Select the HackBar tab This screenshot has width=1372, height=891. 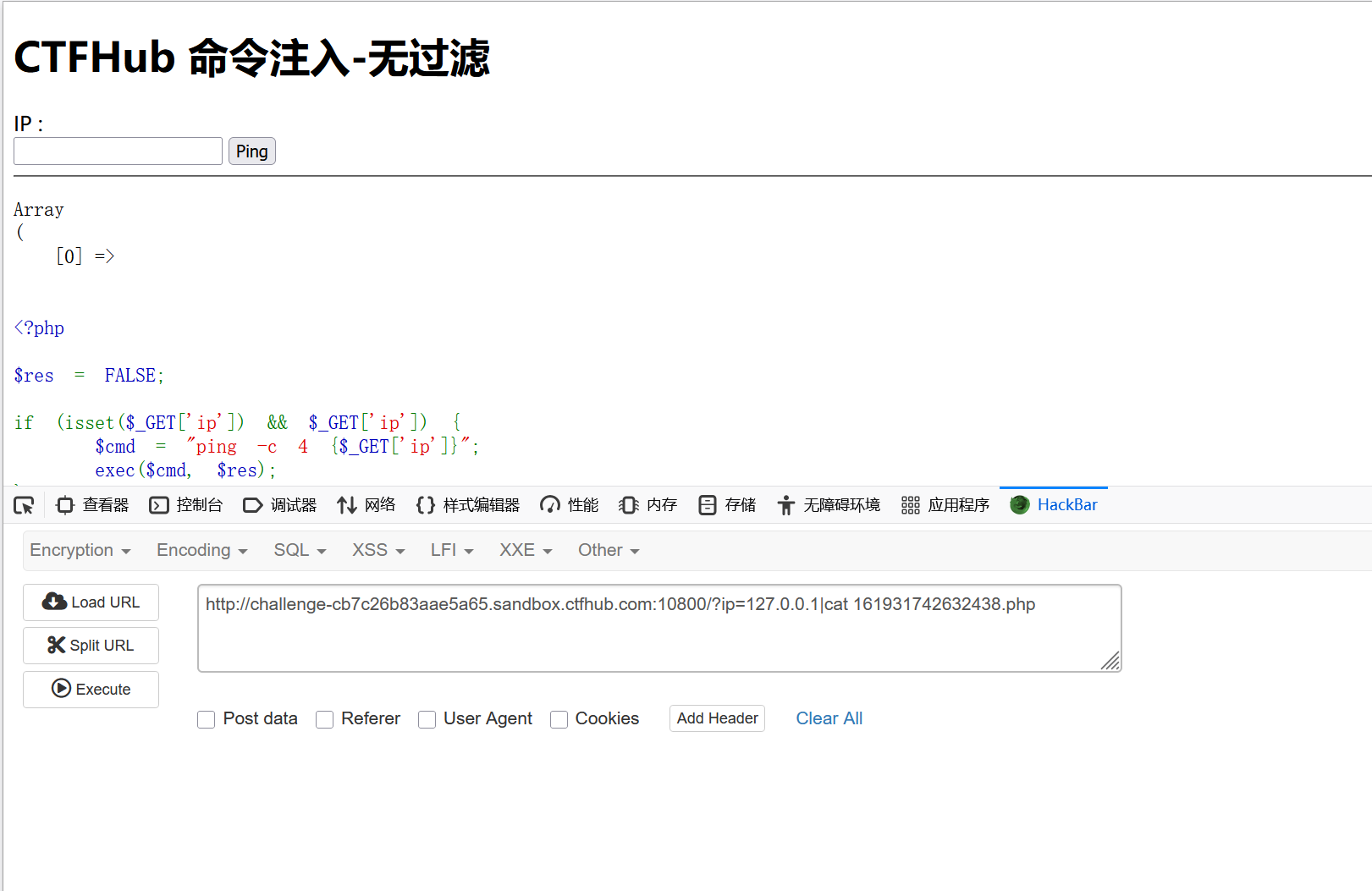(x=1054, y=505)
